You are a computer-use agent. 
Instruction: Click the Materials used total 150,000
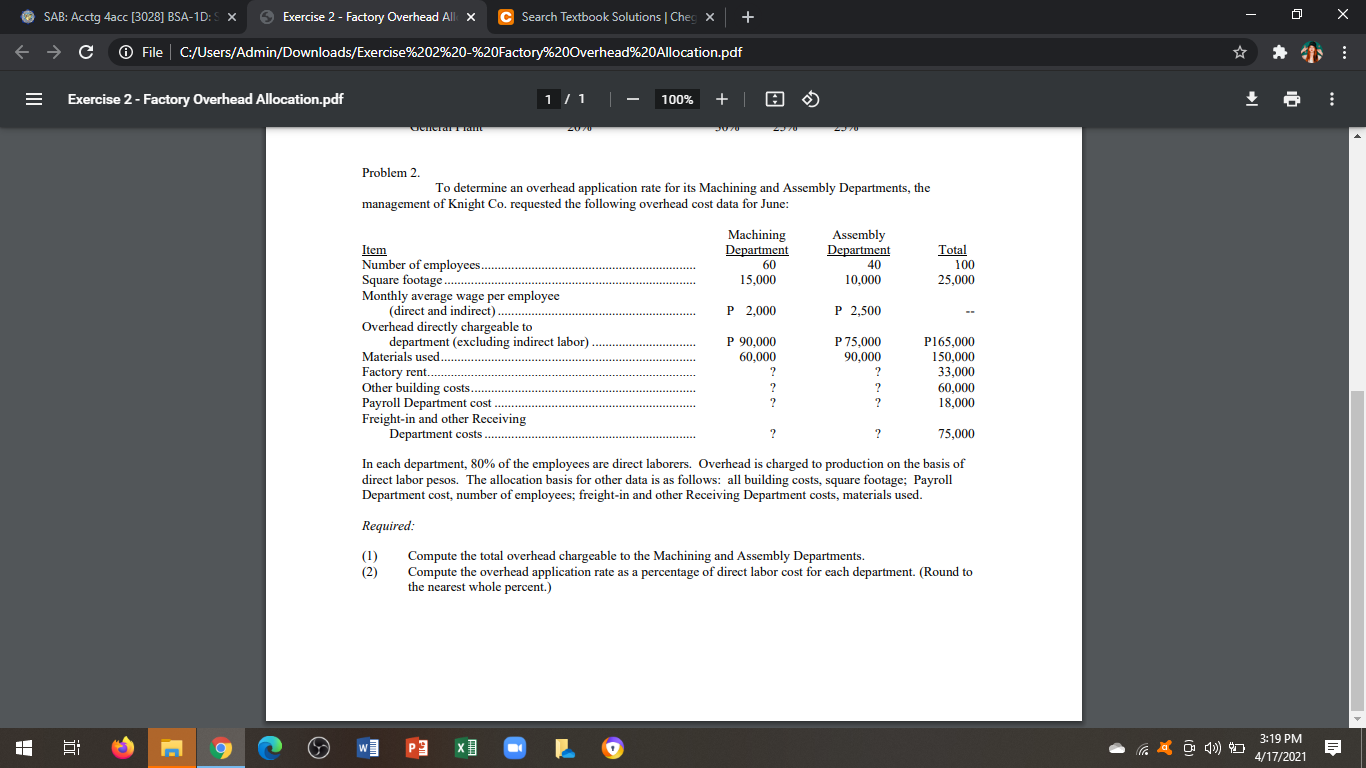953,357
